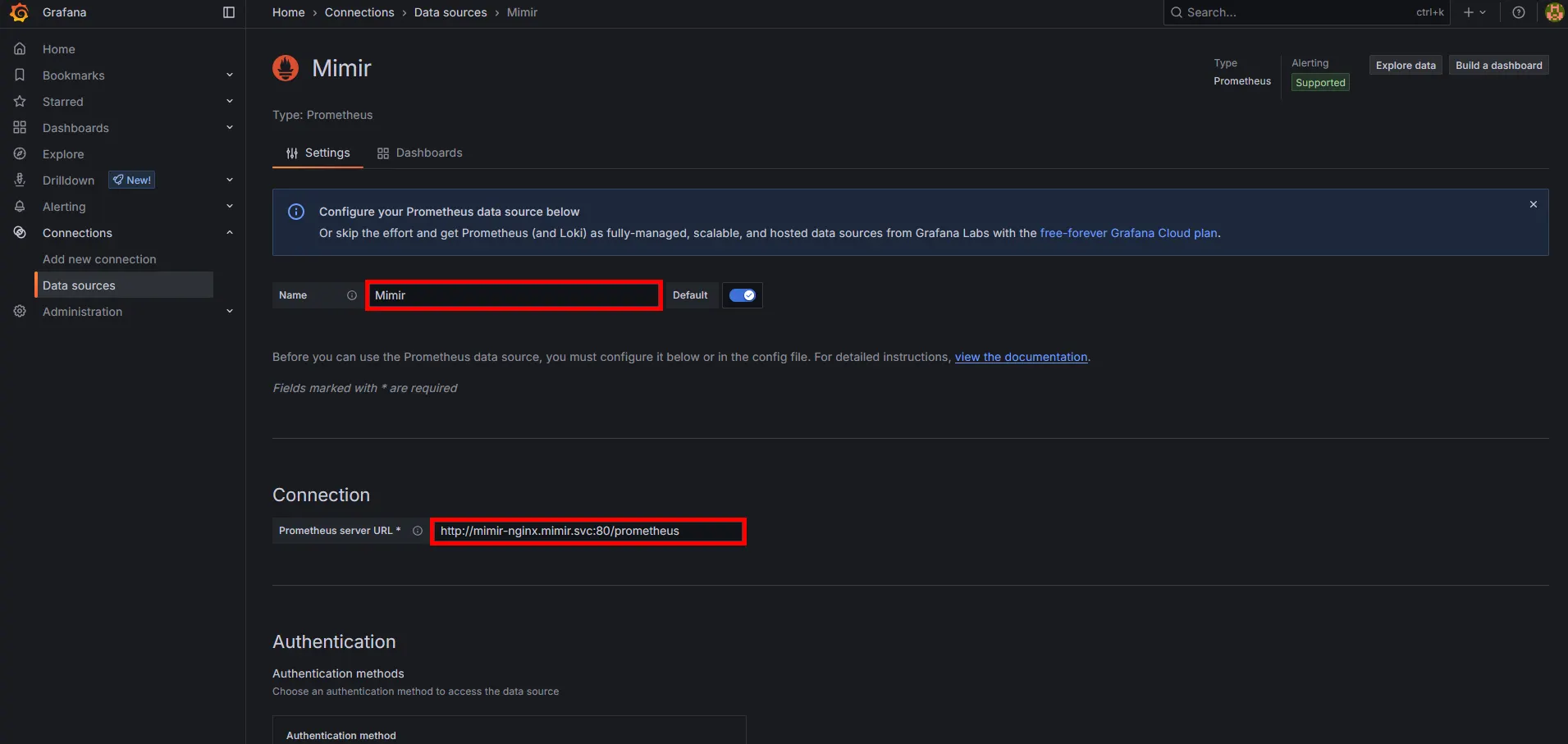
Task: Open Administration label in the sidebar
Action: (82, 312)
